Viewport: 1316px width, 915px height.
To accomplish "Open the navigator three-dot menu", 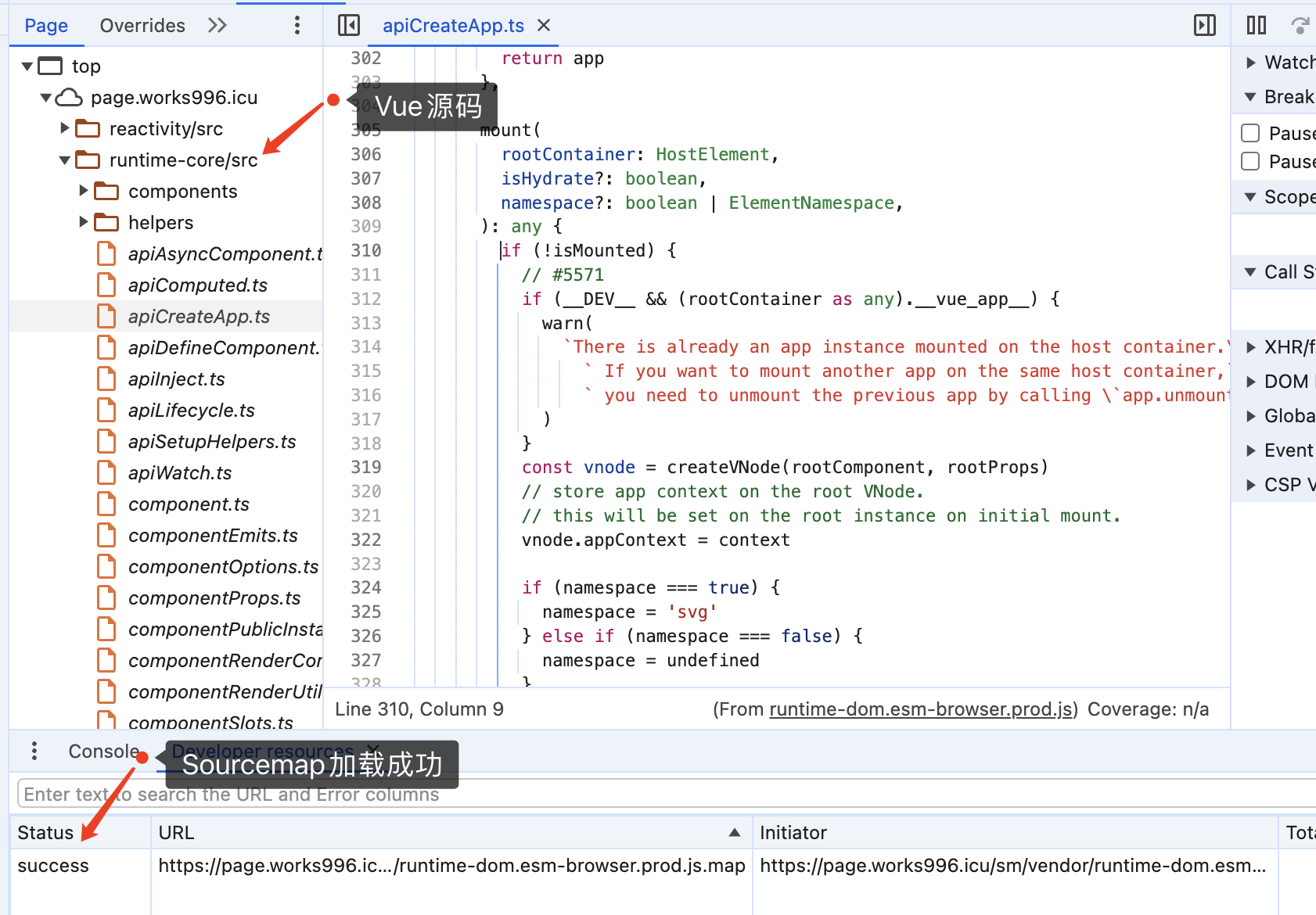I will click(297, 25).
